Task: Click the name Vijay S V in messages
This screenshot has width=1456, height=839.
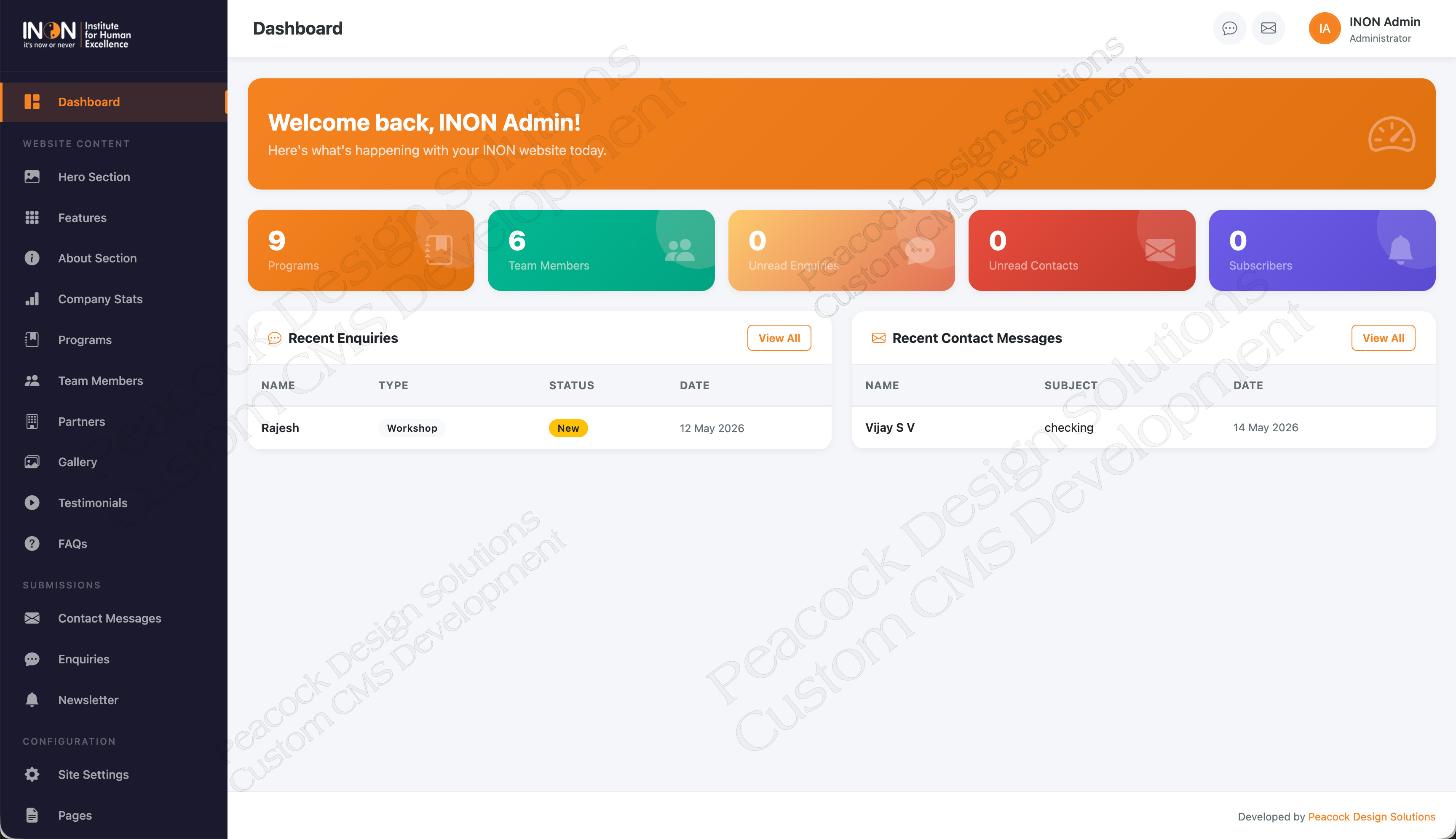Action: (889, 428)
